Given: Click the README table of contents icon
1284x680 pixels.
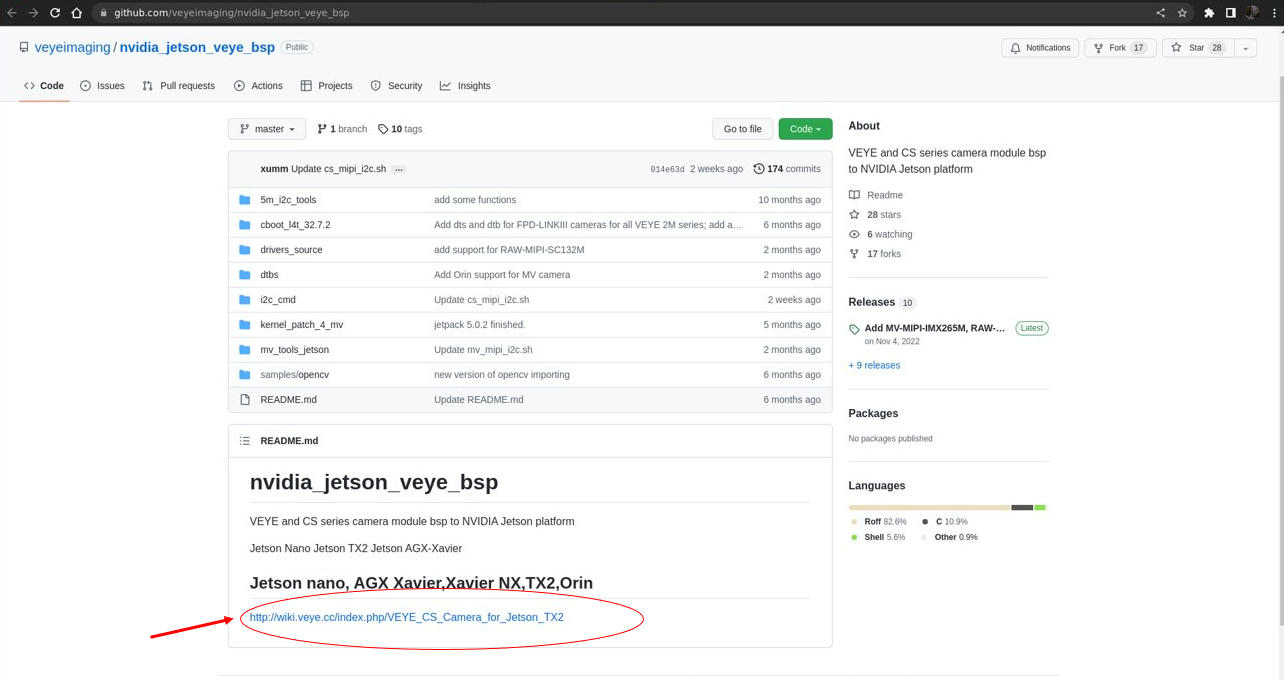Looking at the screenshot, I should pyautogui.click(x=245, y=441).
